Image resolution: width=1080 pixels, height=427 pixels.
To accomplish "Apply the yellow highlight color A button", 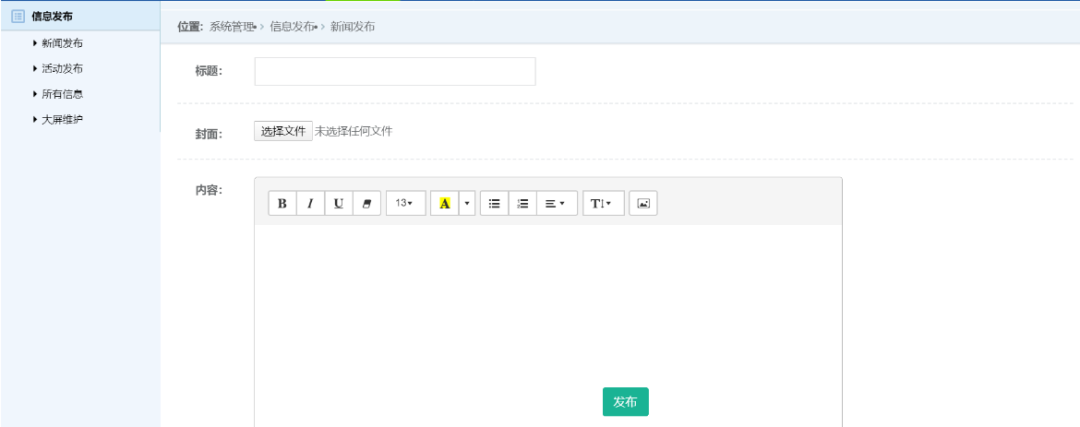I will point(444,204).
